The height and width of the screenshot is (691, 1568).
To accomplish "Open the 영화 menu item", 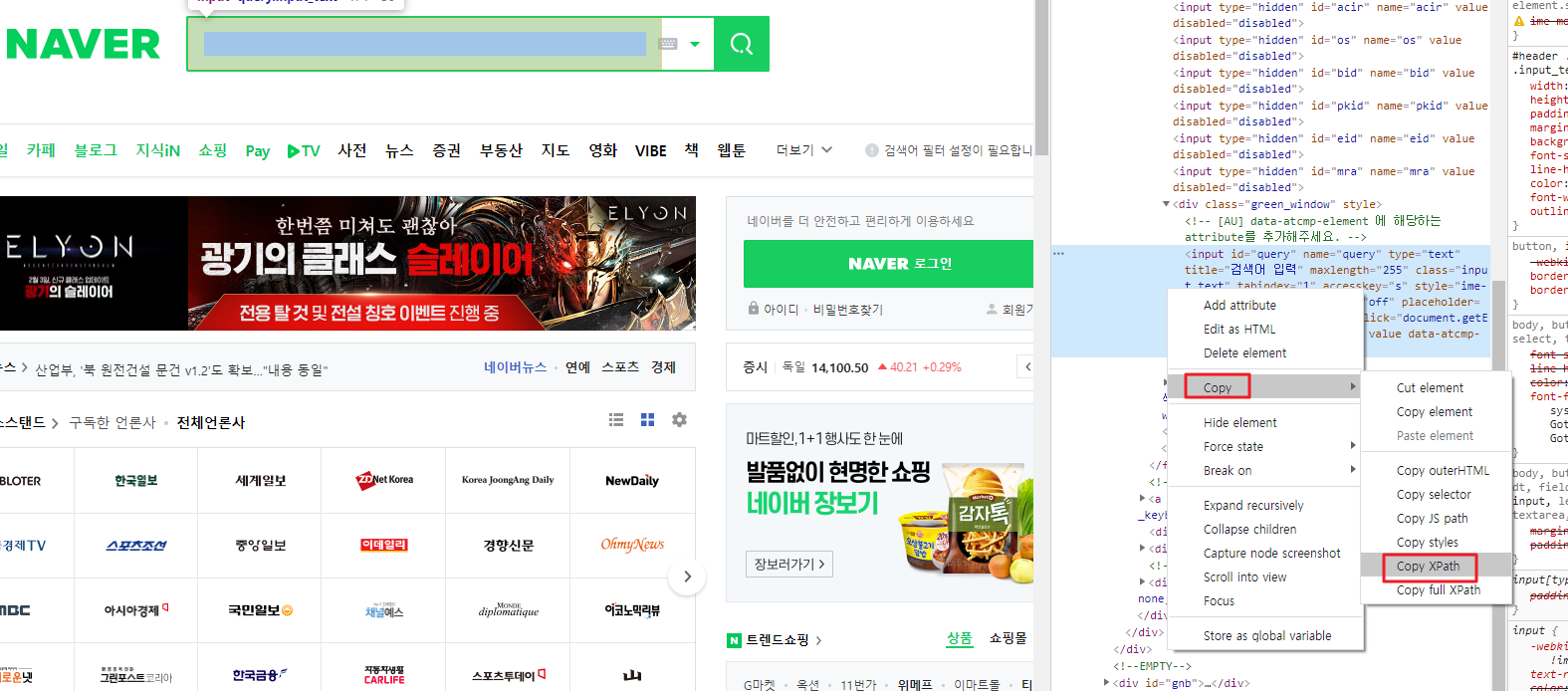I will pos(603,150).
